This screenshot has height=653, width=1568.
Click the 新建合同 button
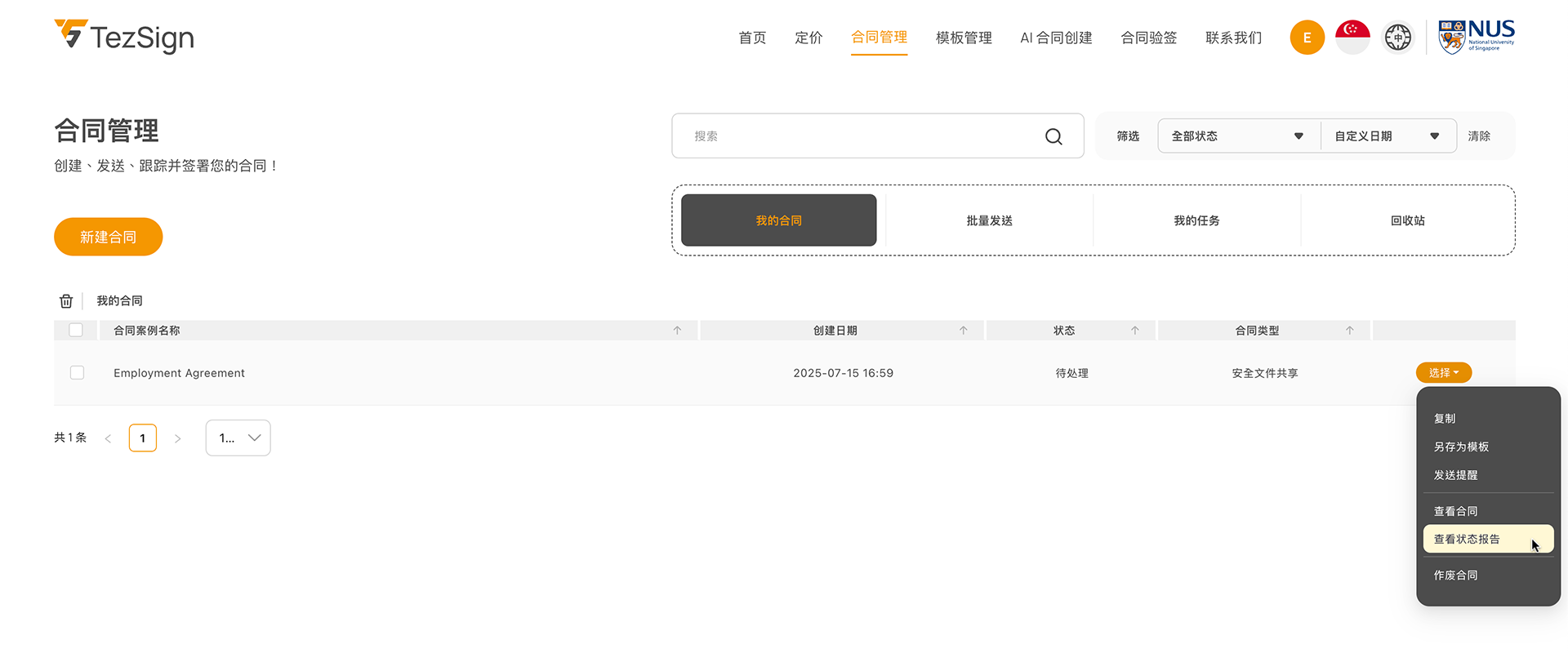[x=109, y=237]
